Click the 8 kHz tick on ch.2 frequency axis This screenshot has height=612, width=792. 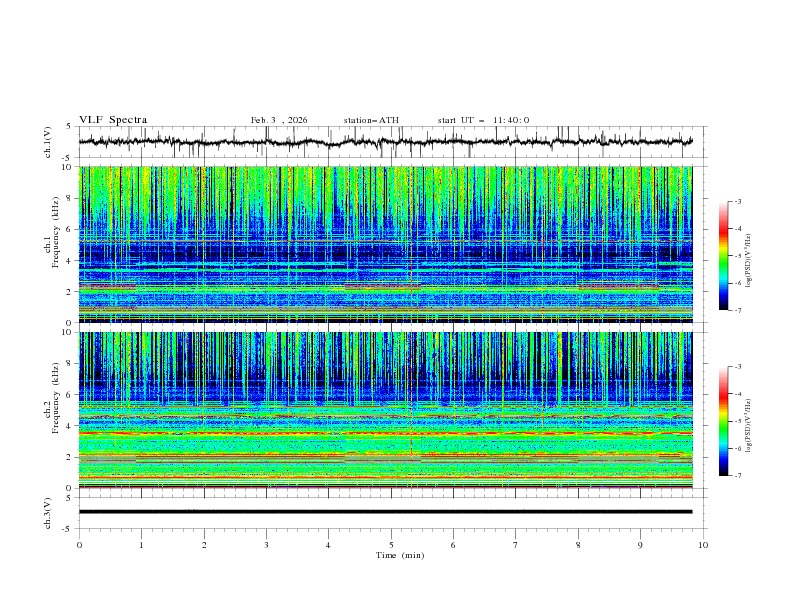coord(70,364)
